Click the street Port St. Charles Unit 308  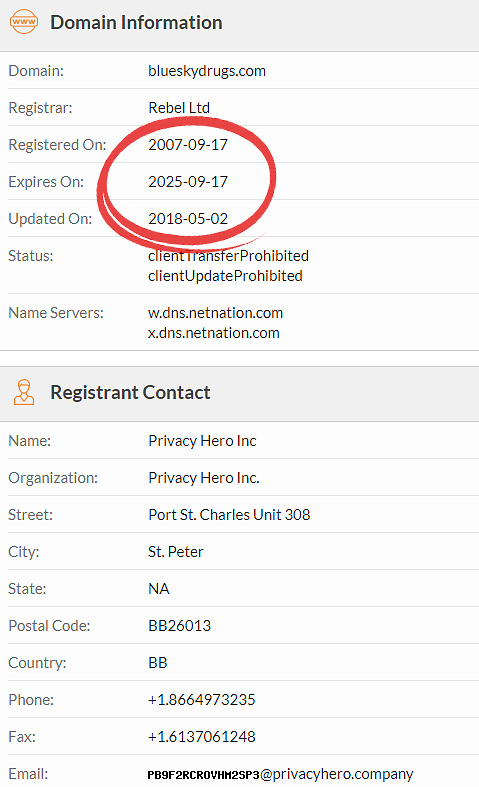tap(229, 515)
